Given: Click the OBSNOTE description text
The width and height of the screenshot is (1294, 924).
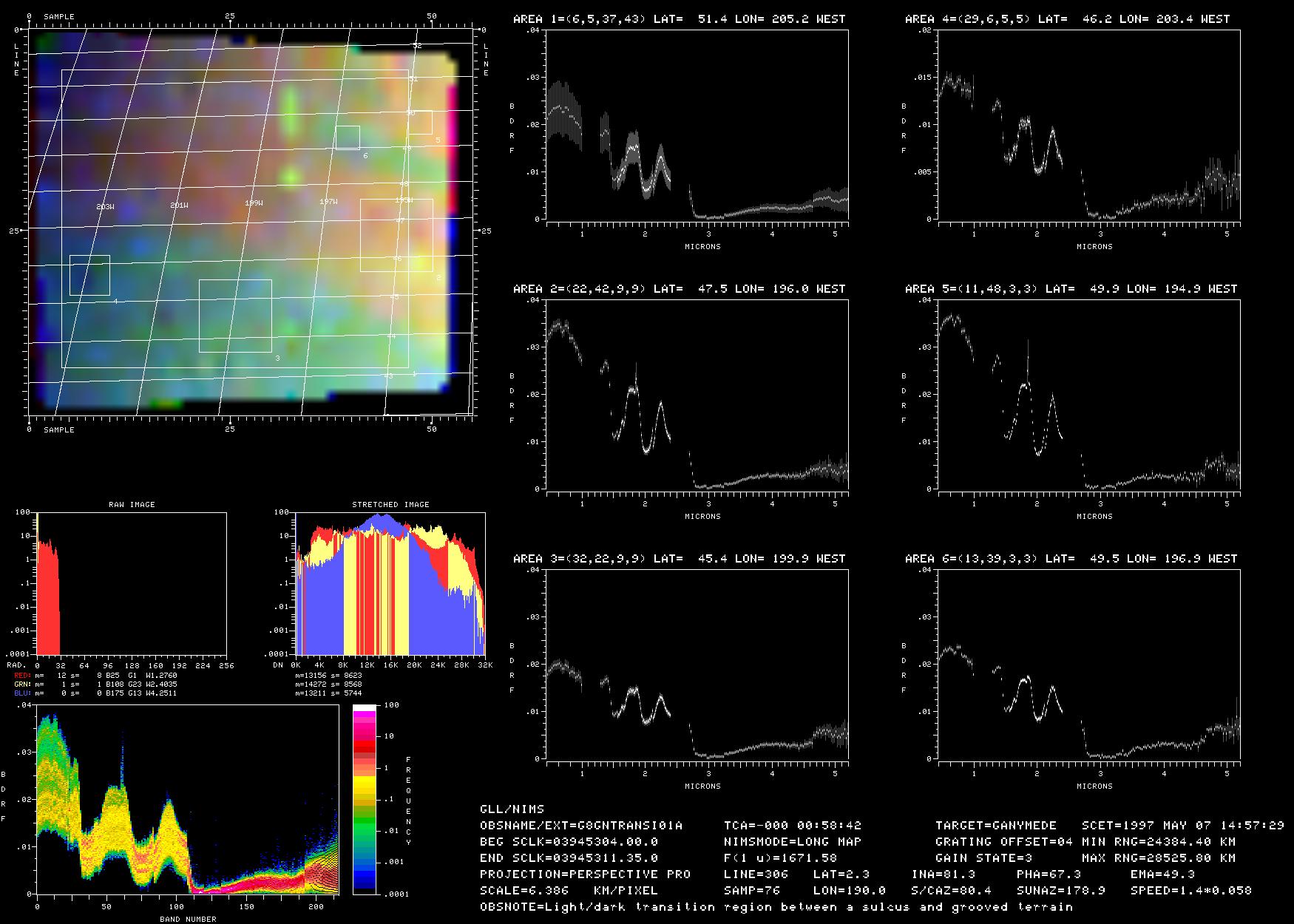Looking at the screenshot, I should click(x=776, y=906).
